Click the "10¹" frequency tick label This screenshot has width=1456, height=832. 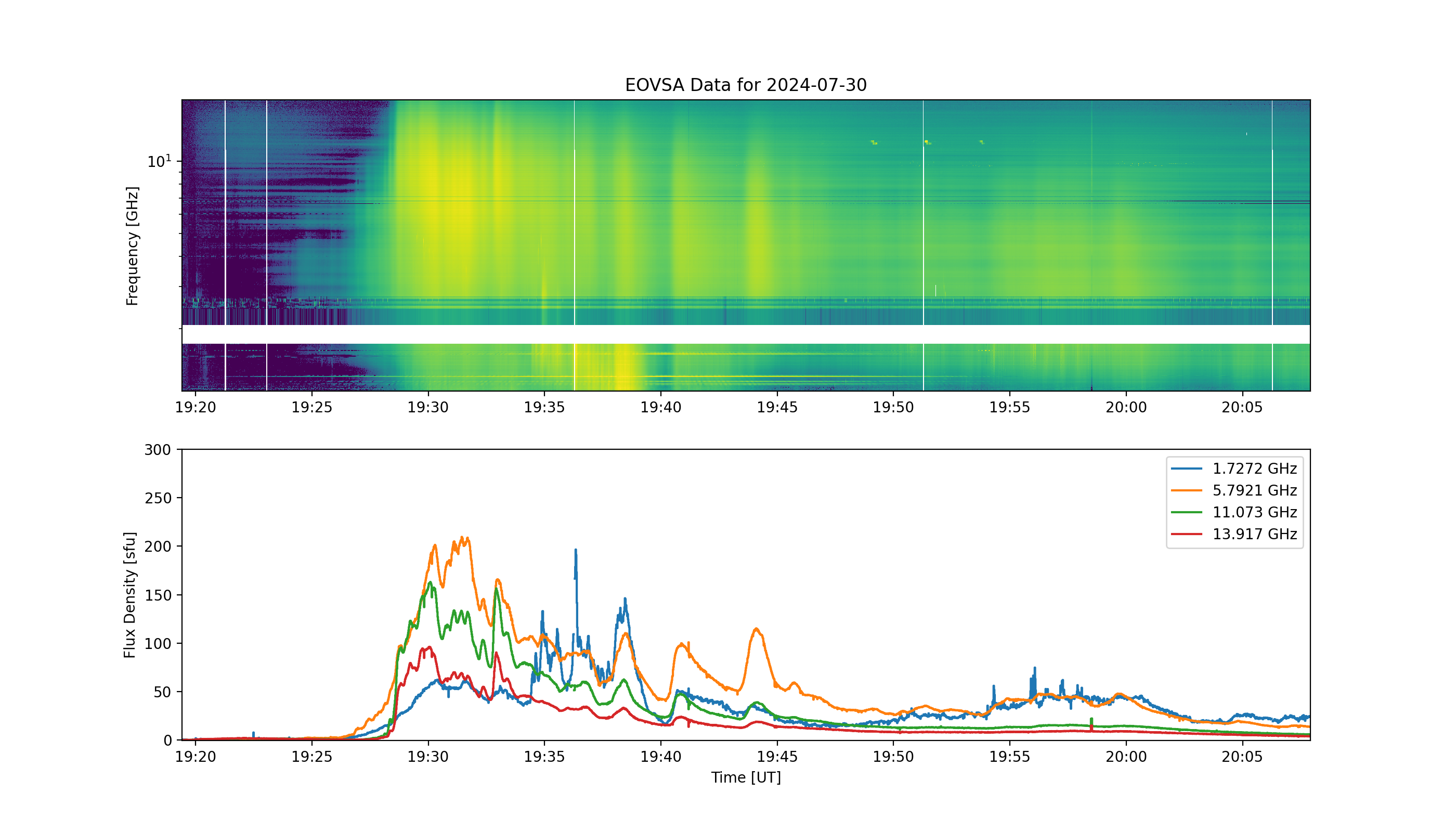pos(160,161)
